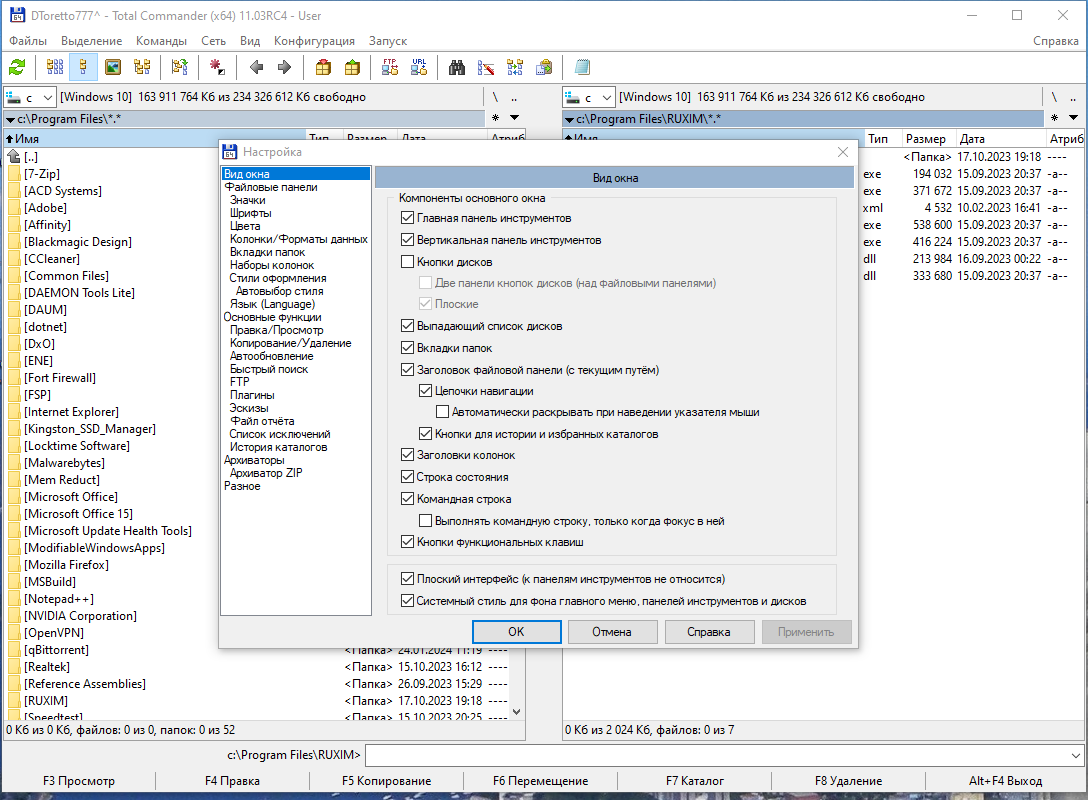Click the URL download toolbar icon
Viewport: 1088px width, 800px height.
coord(419,67)
